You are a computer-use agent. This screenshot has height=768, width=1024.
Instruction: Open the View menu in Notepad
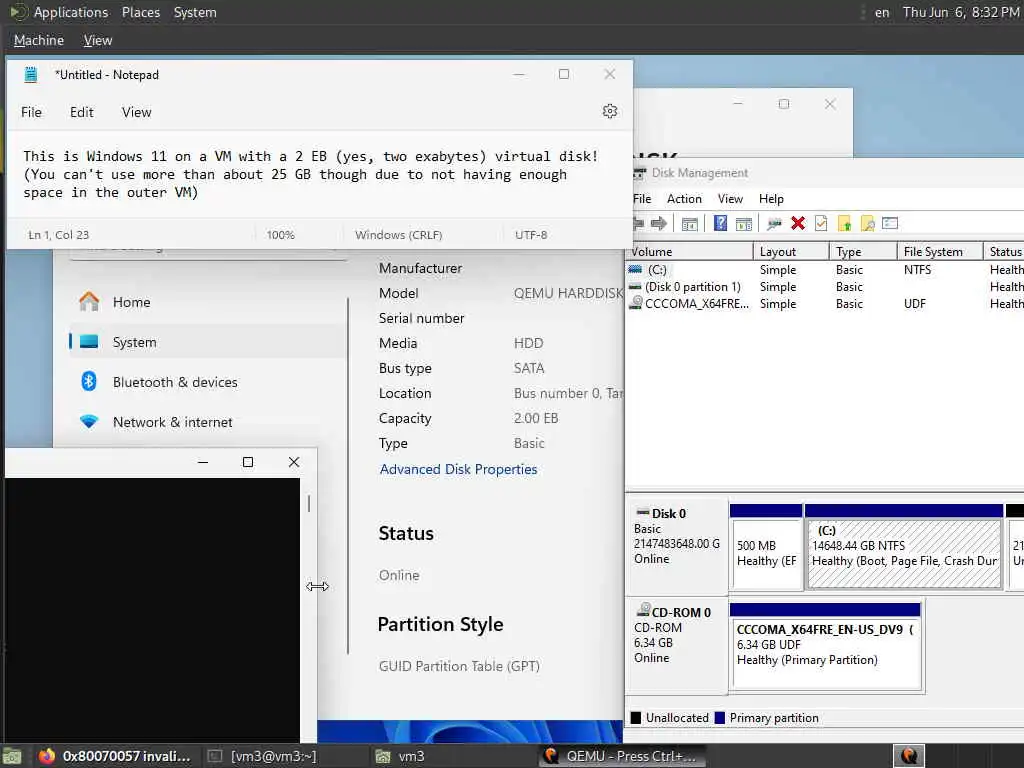click(x=136, y=112)
